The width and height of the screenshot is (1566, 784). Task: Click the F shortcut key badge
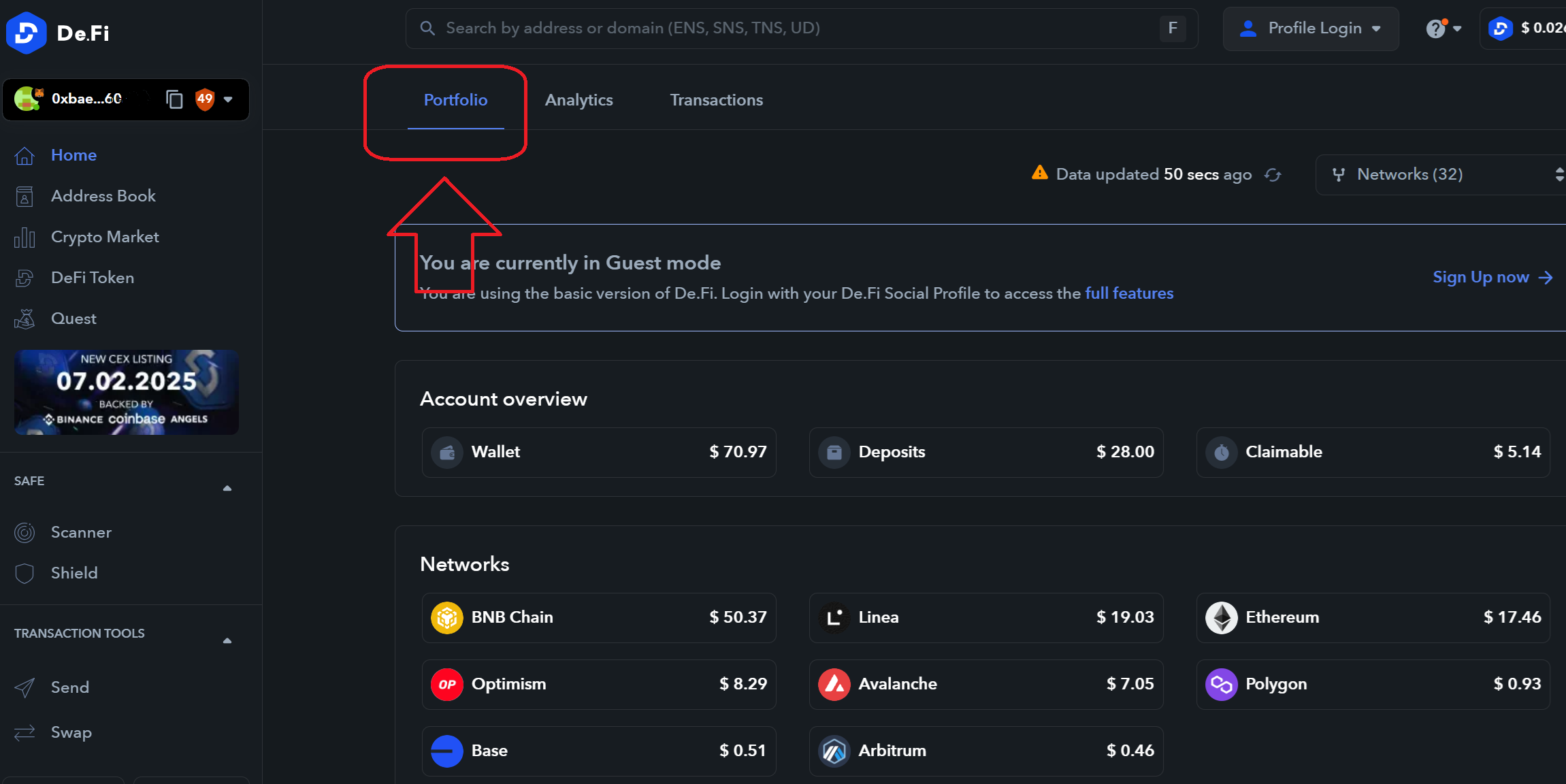[x=1173, y=28]
